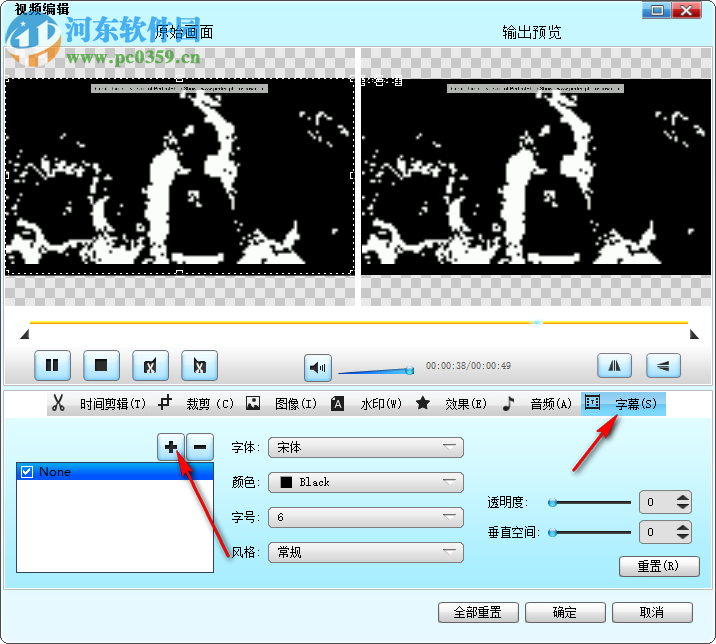716x644 pixels.
Task: Decrease the 垂直空间 value with down arrow
Action: (x=683, y=537)
